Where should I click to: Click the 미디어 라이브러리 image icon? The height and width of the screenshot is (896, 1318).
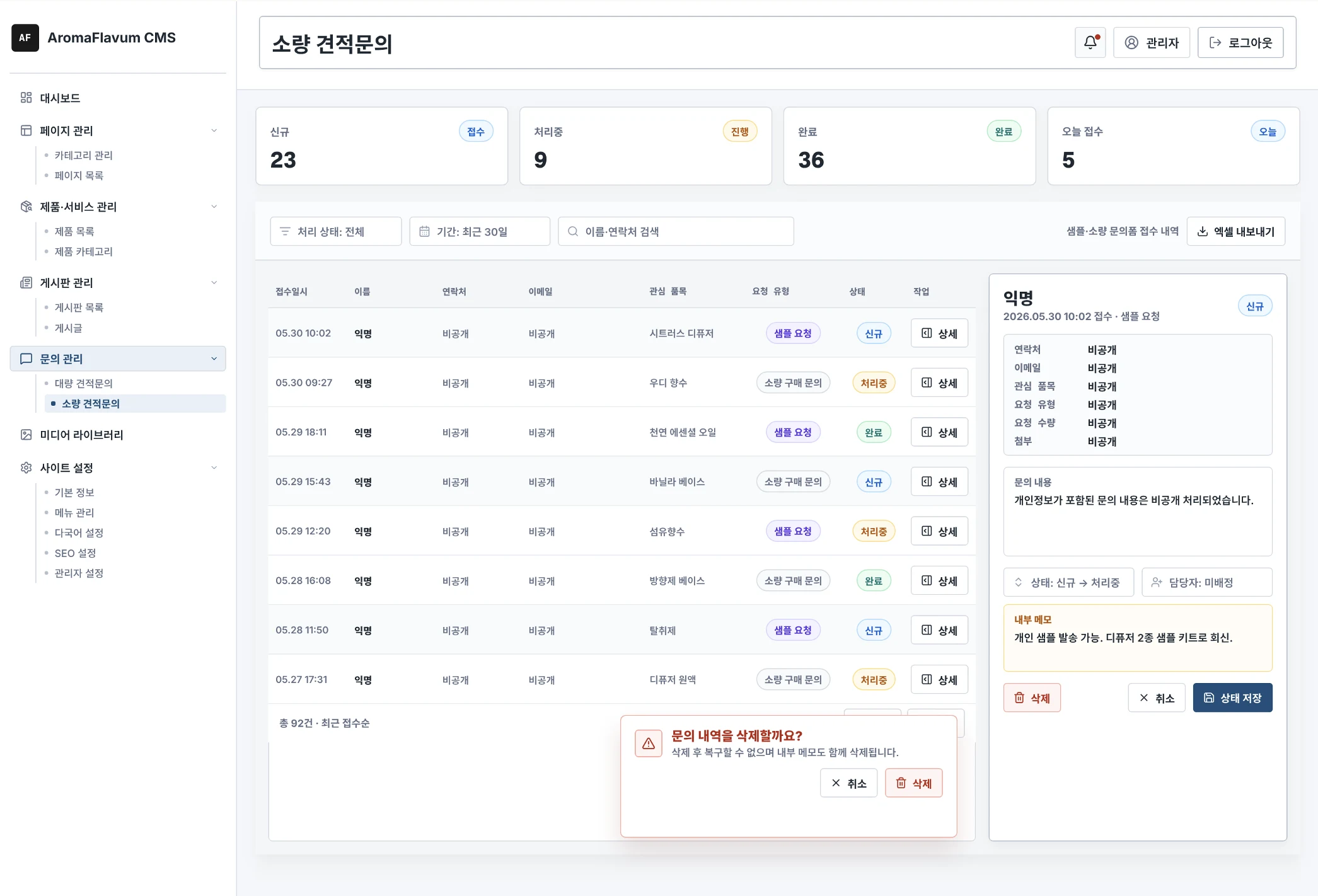[x=26, y=435]
